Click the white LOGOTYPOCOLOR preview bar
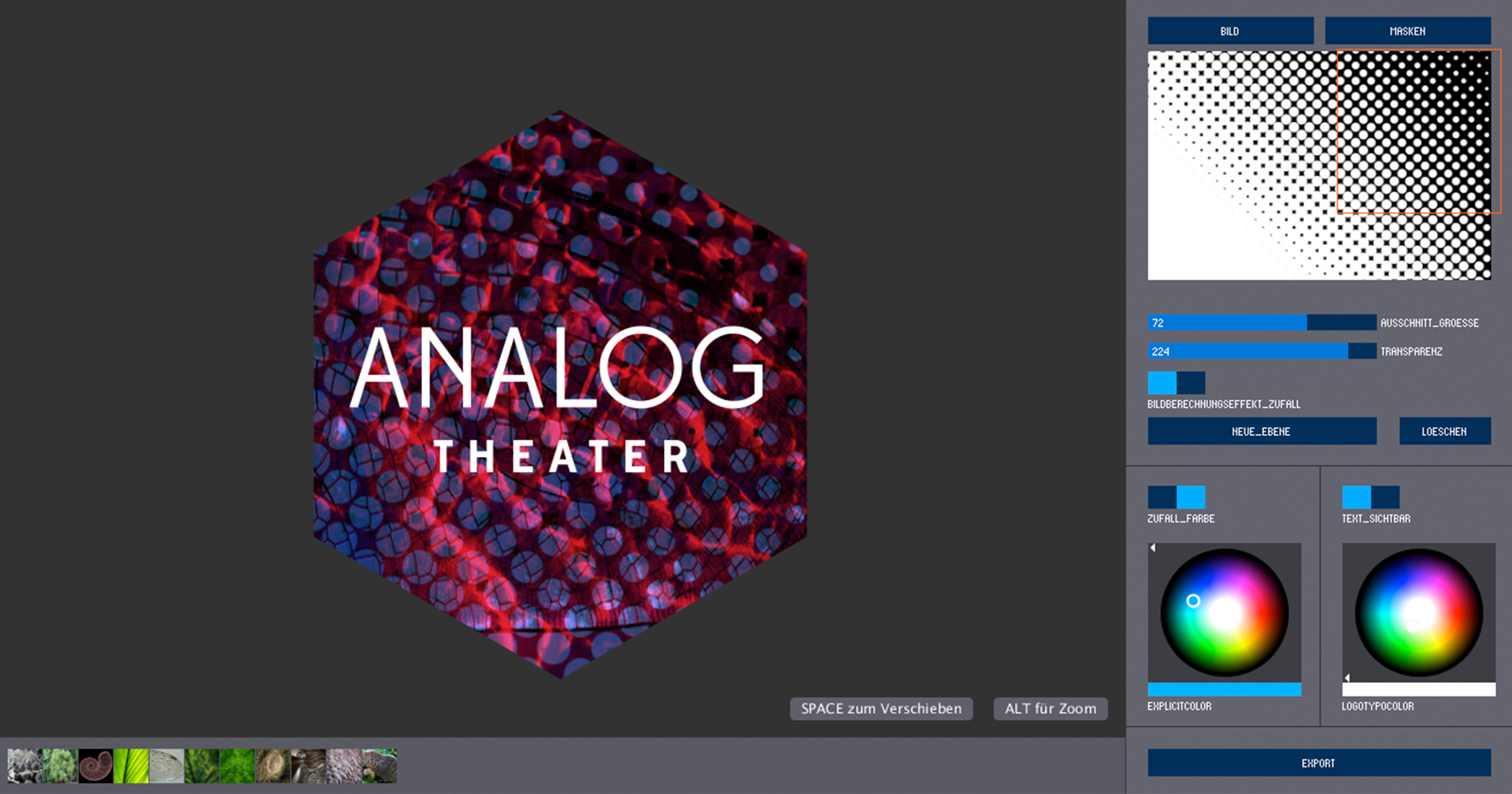1512x794 pixels. pos(1418,689)
